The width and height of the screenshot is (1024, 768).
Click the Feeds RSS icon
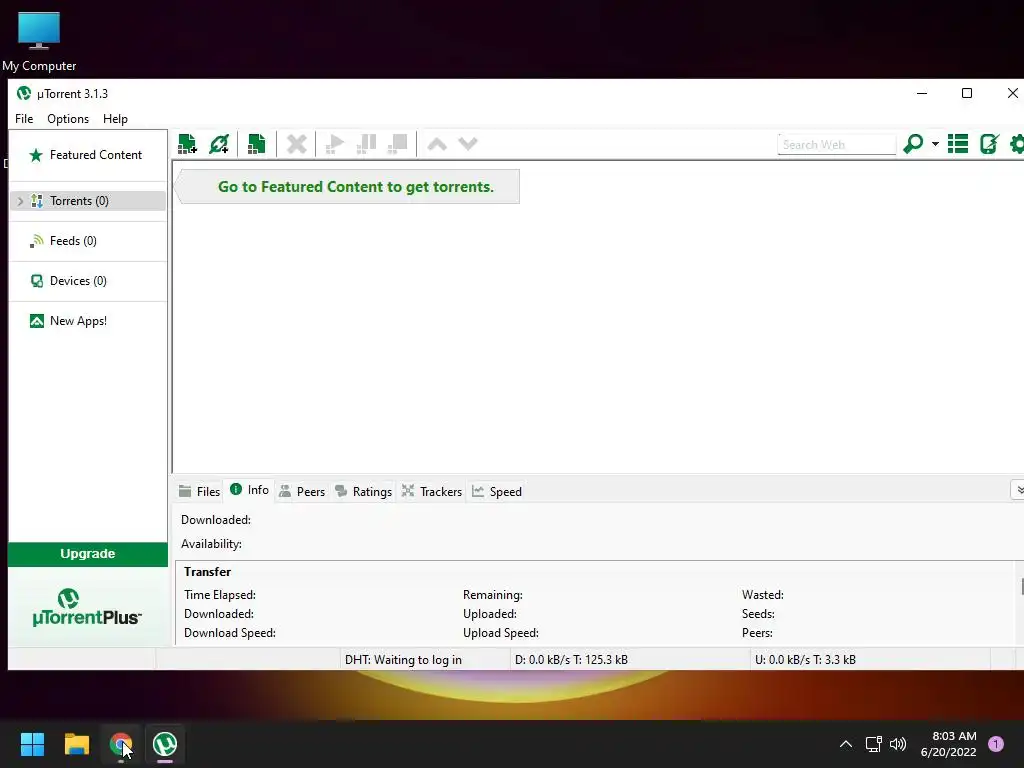[x=37, y=241]
